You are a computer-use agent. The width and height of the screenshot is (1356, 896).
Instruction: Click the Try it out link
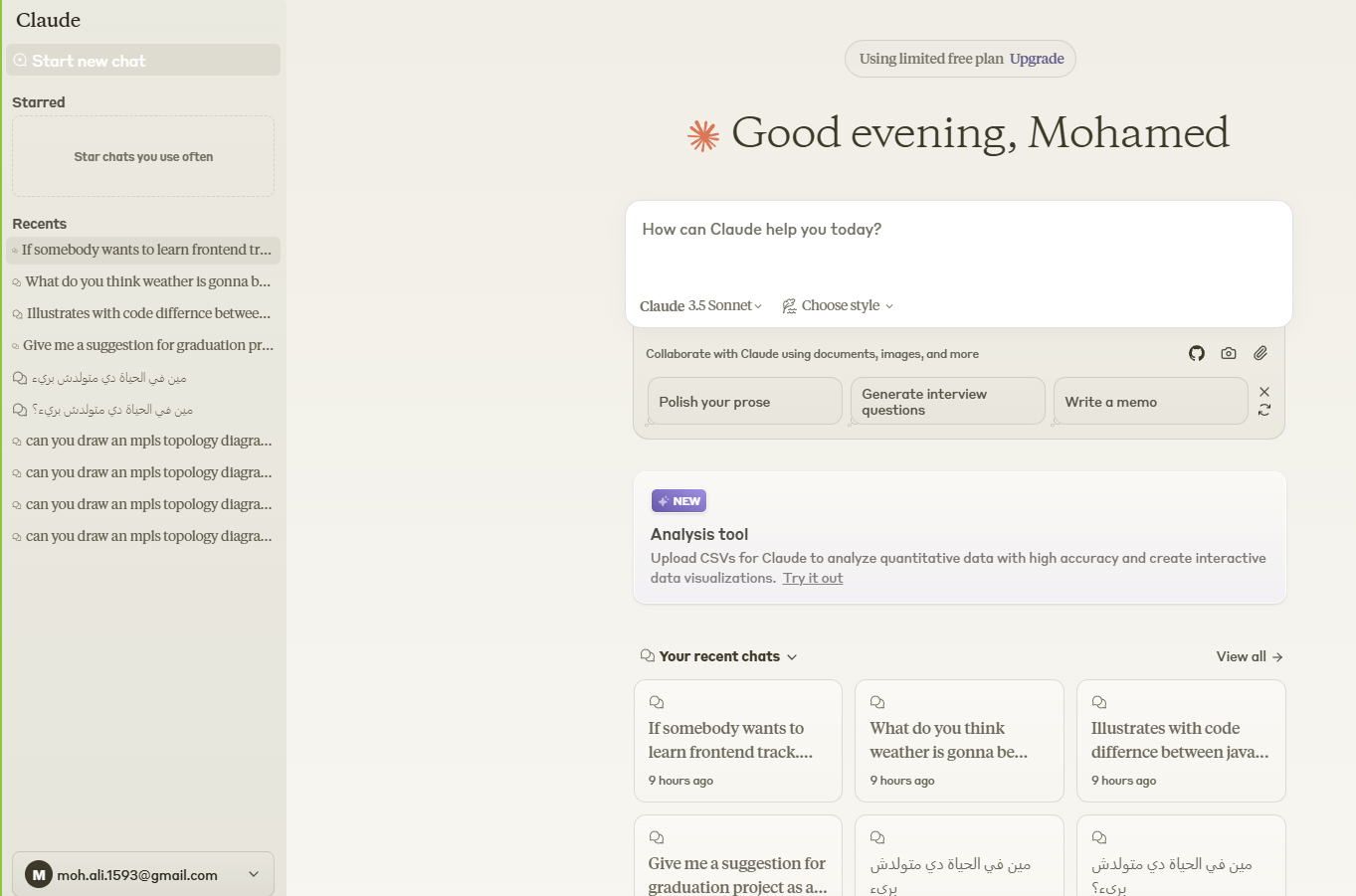click(x=813, y=578)
